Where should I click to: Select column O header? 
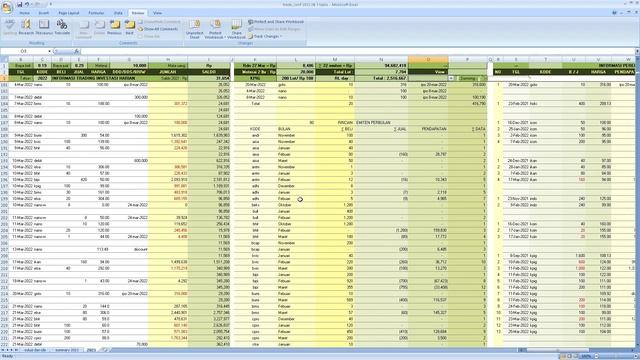click(428, 60)
